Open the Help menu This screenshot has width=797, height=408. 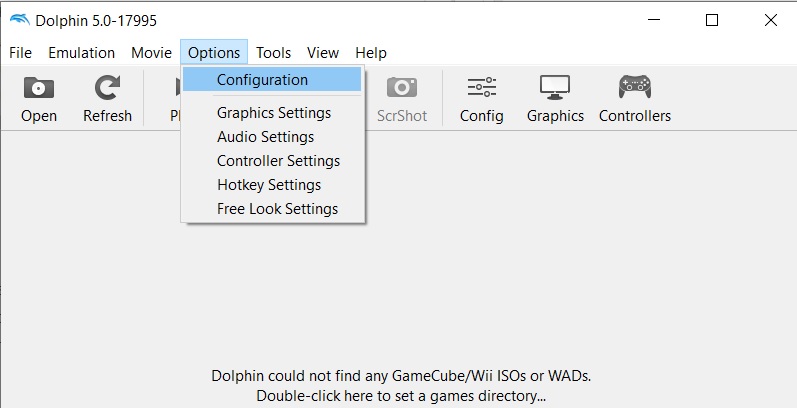(x=371, y=53)
